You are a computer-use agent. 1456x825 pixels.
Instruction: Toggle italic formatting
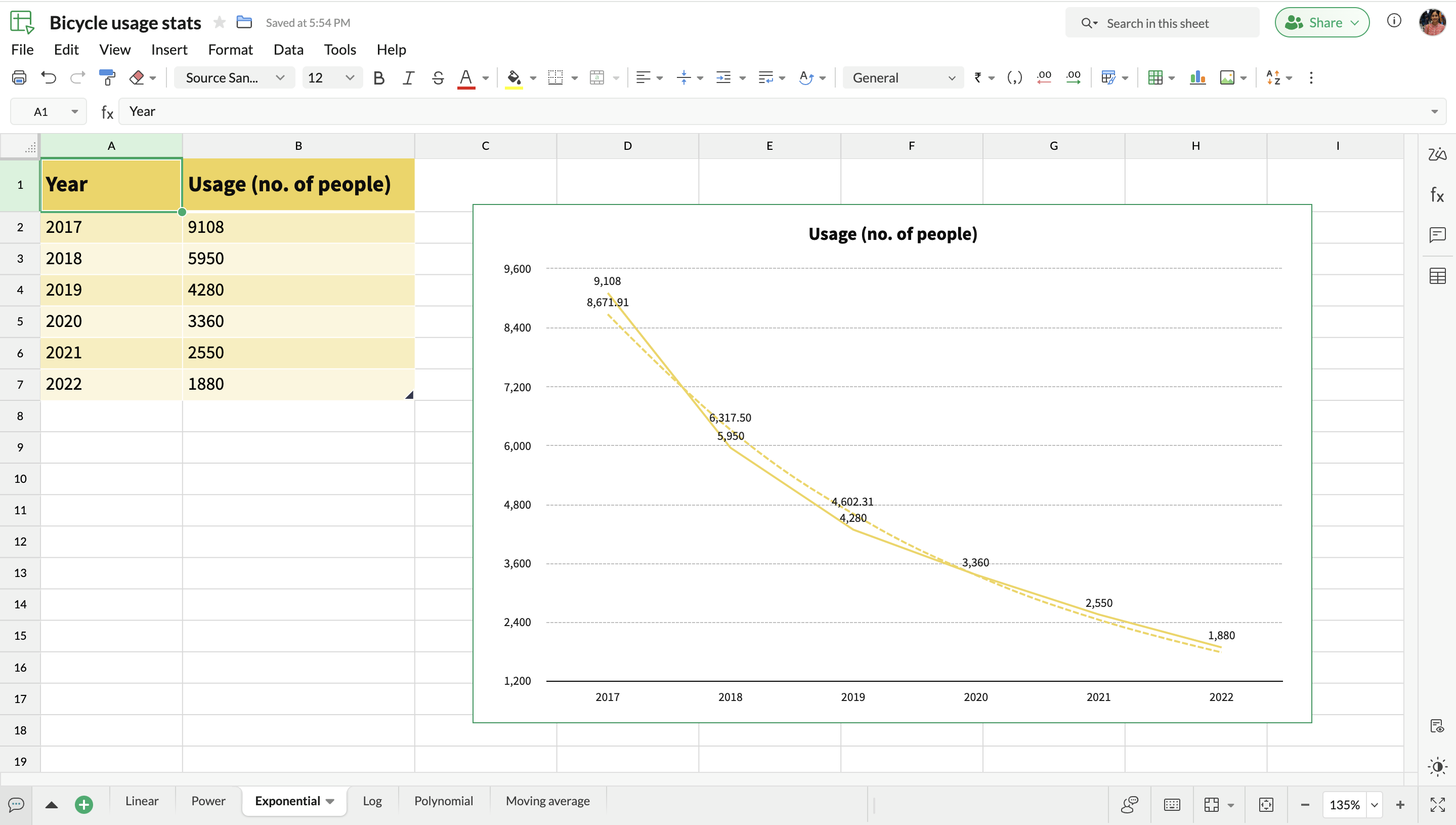(x=408, y=77)
